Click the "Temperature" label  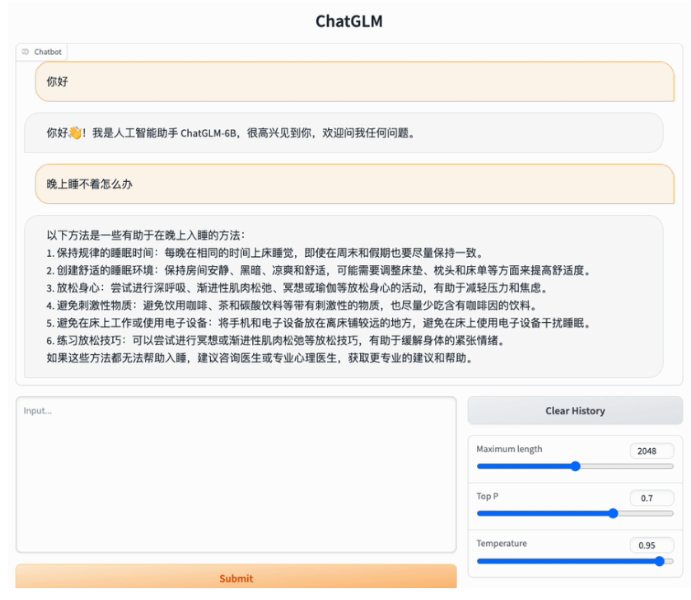click(x=502, y=543)
